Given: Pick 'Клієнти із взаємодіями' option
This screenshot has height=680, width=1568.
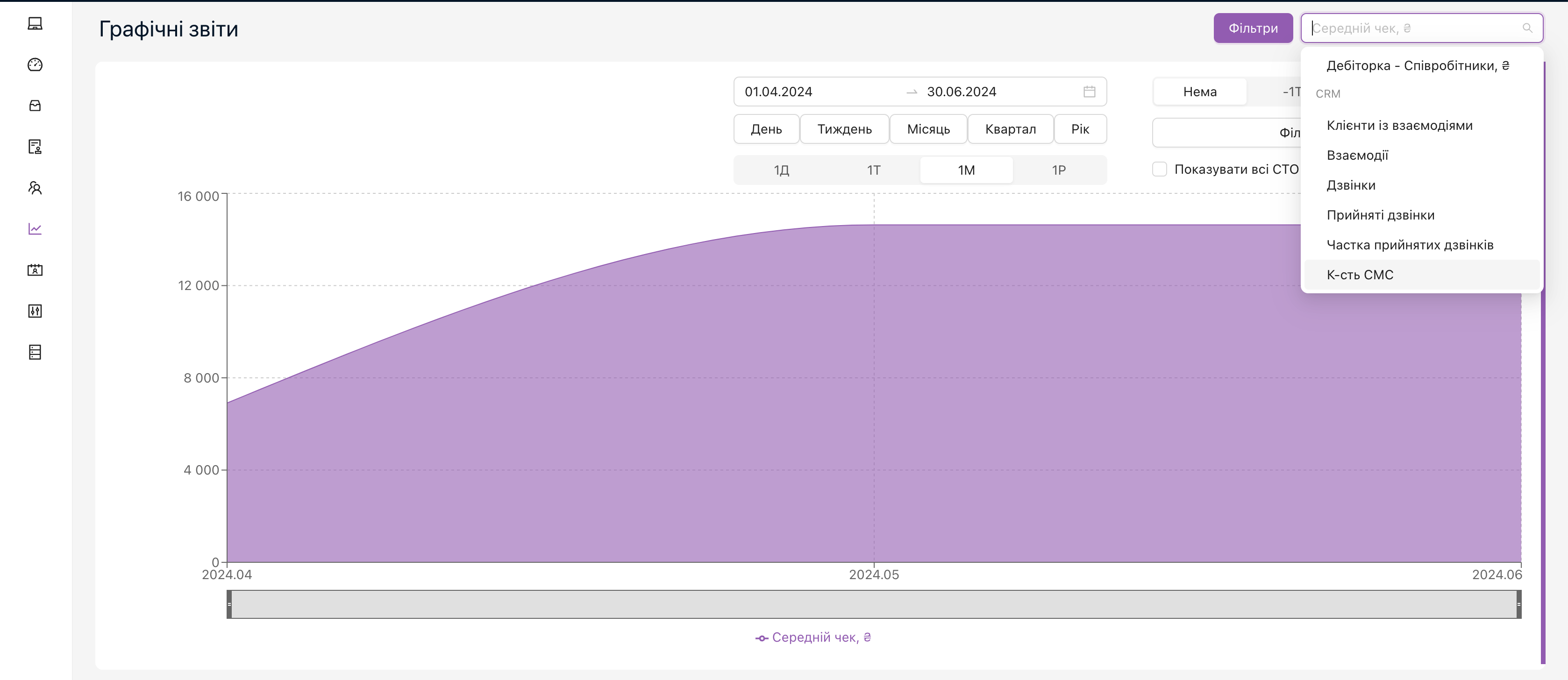Looking at the screenshot, I should coord(1399,126).
